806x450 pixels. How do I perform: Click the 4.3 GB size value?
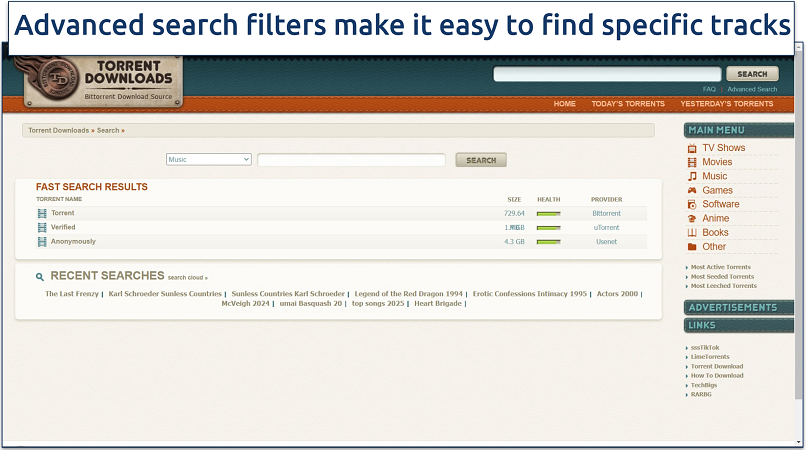click(514, 242)
